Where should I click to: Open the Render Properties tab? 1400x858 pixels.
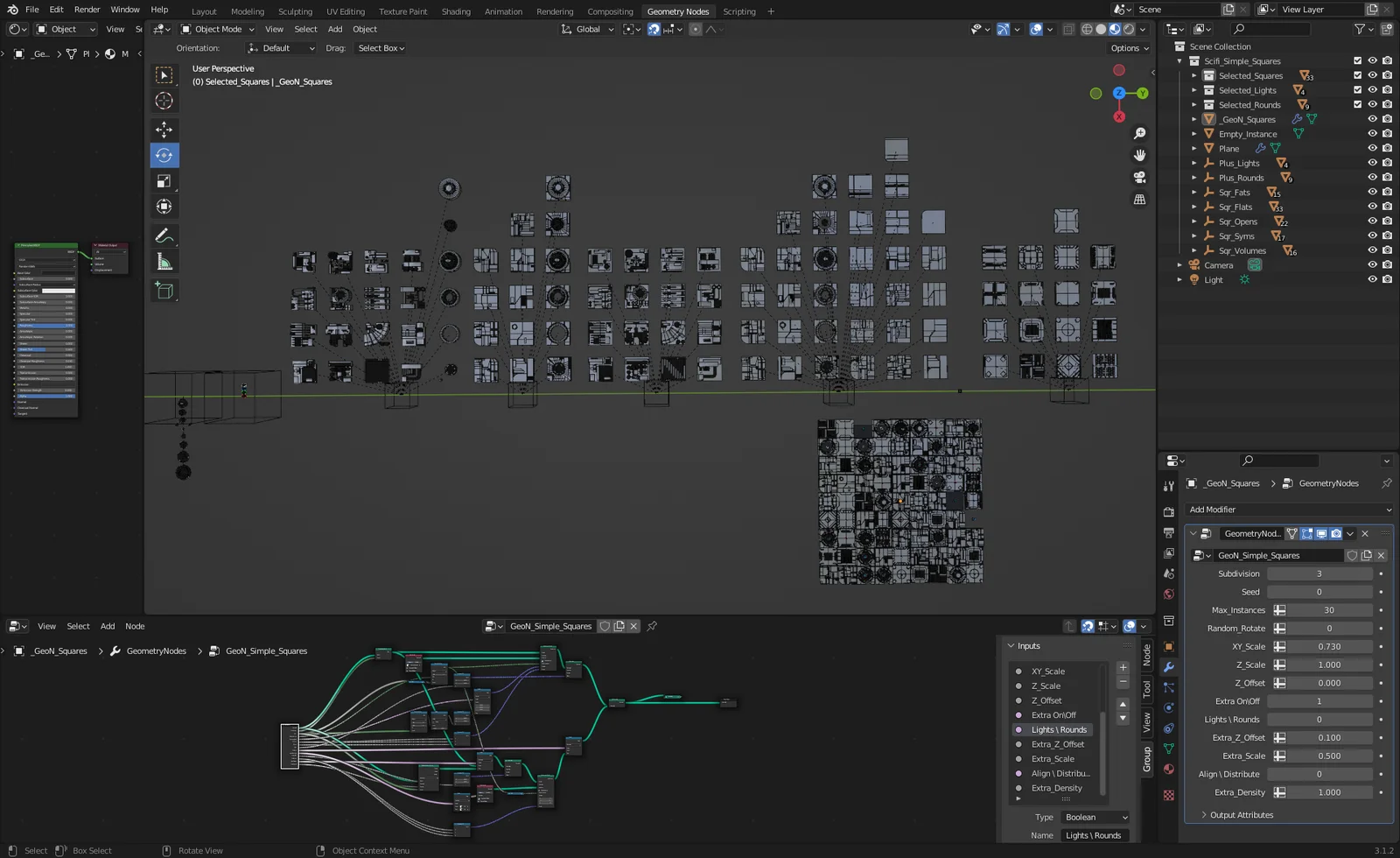pos(1168,512)
